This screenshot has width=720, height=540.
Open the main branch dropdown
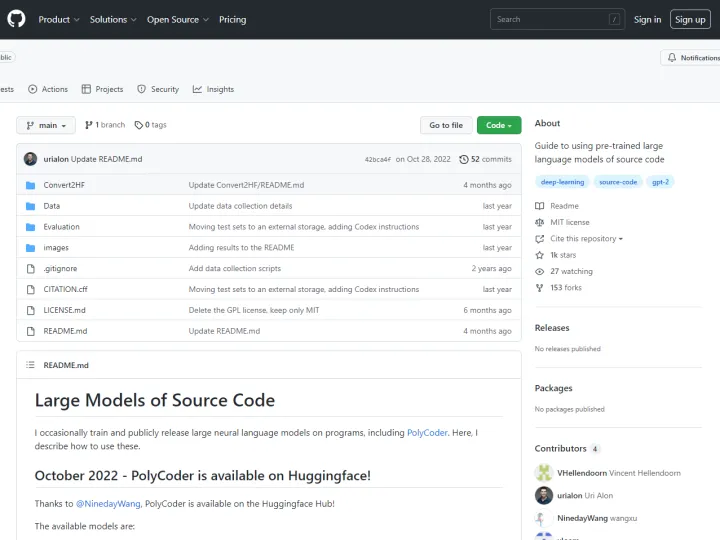46,125
